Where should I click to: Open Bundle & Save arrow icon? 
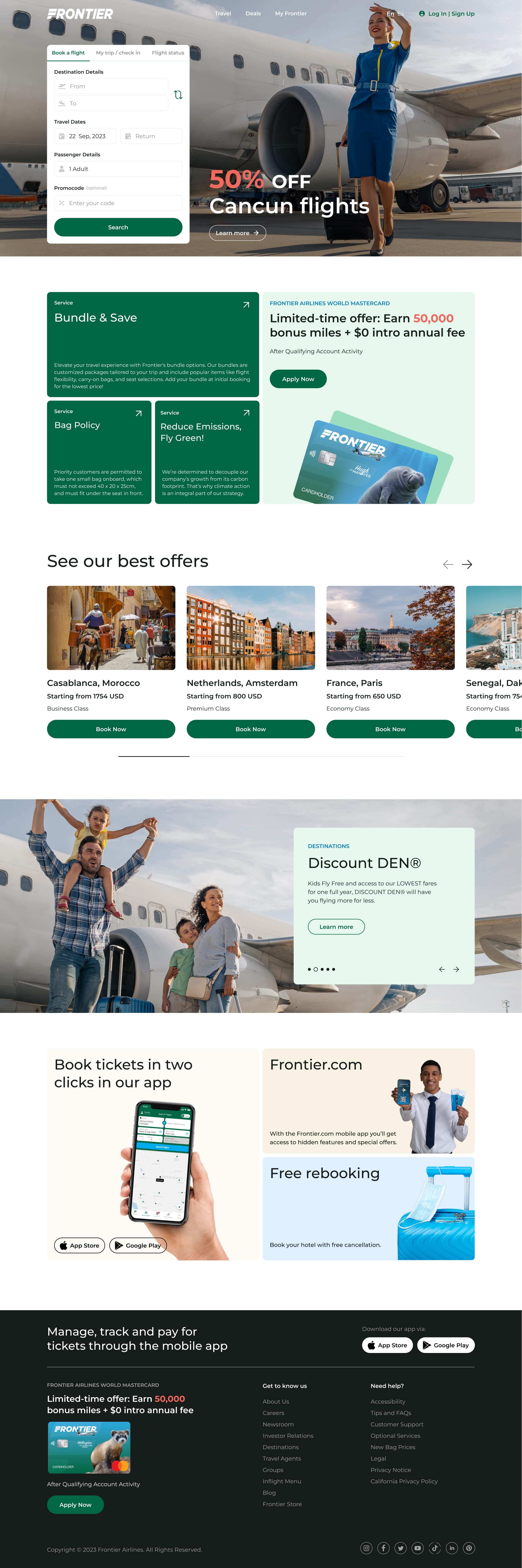coord(246,305)
